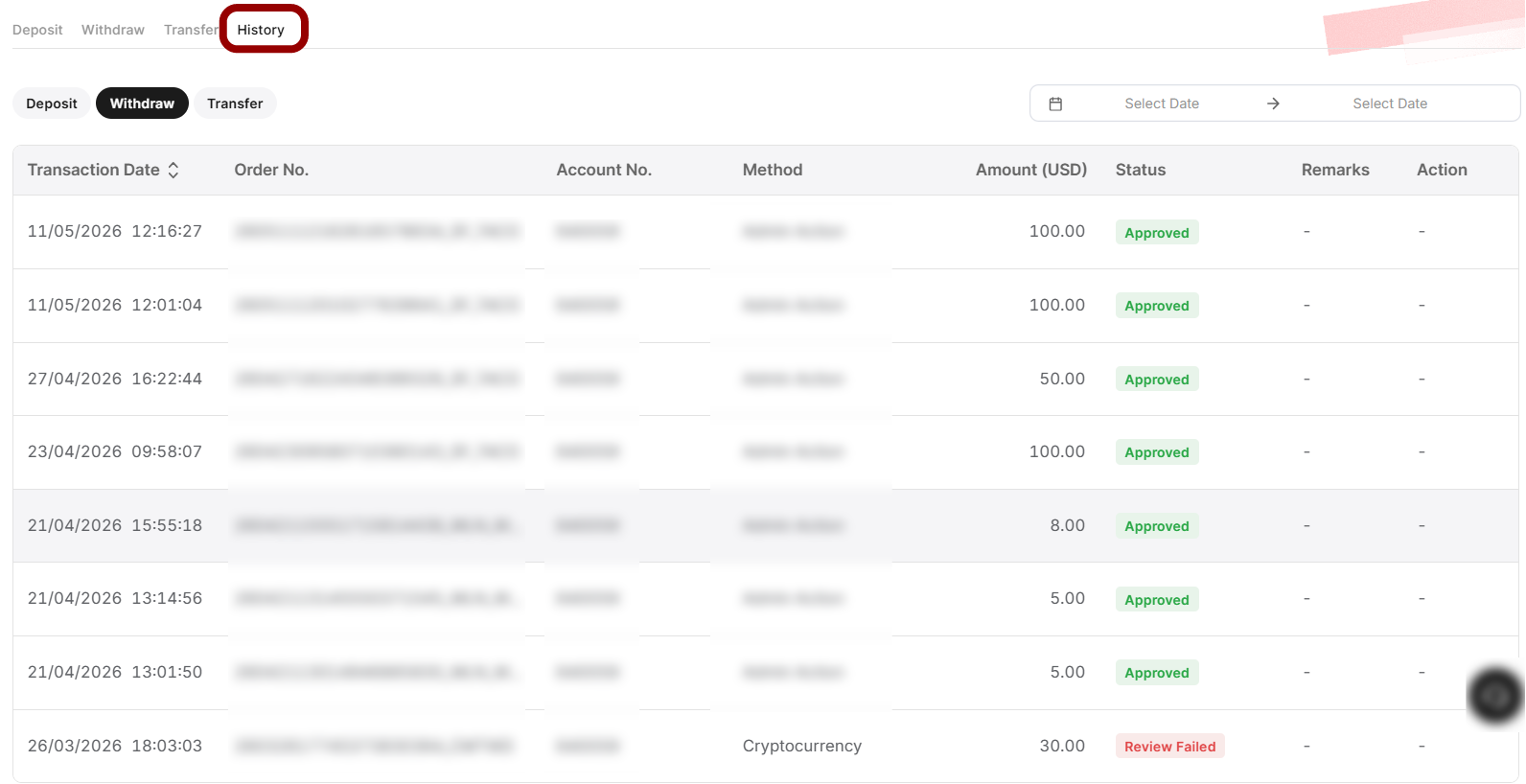The width and height of the screenshot is (1526, 784).
Task: Click amount 100.00 in 23/04/2026 row
Action: [1057, 451]
